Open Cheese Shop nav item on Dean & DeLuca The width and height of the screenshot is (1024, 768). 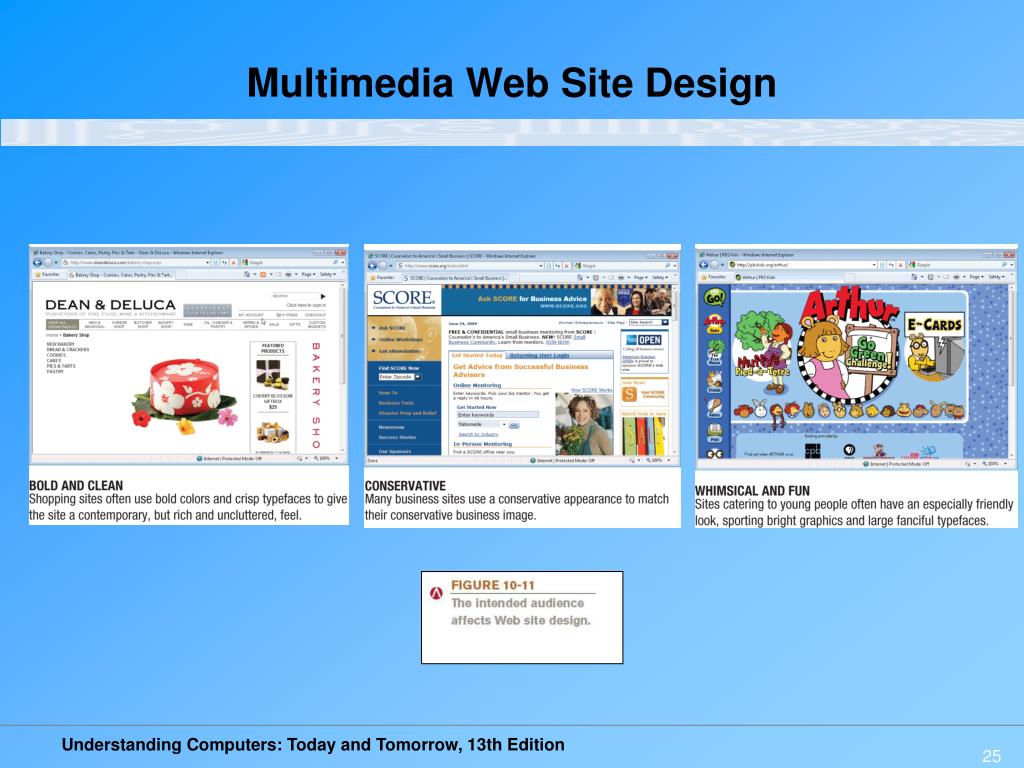pos(119,325)
